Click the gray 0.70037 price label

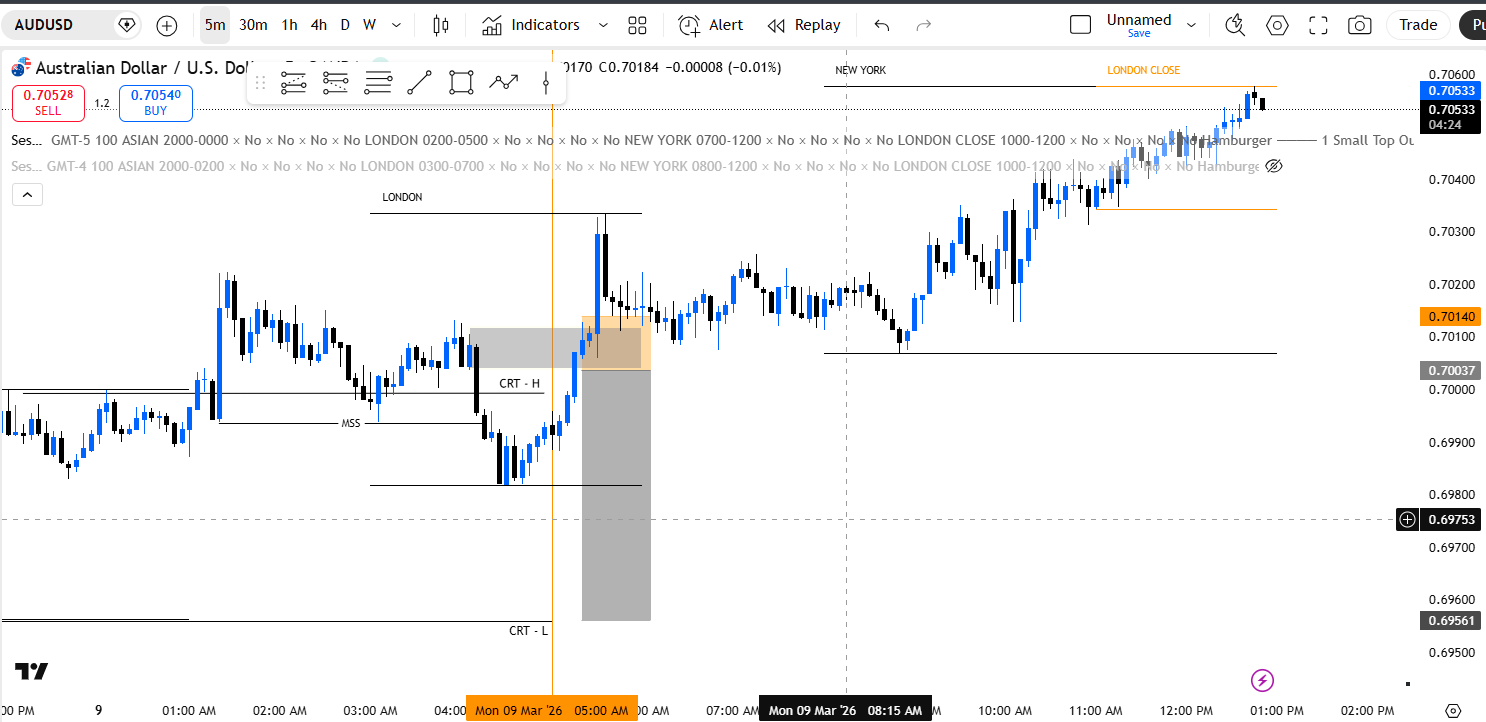(1451, 370)
